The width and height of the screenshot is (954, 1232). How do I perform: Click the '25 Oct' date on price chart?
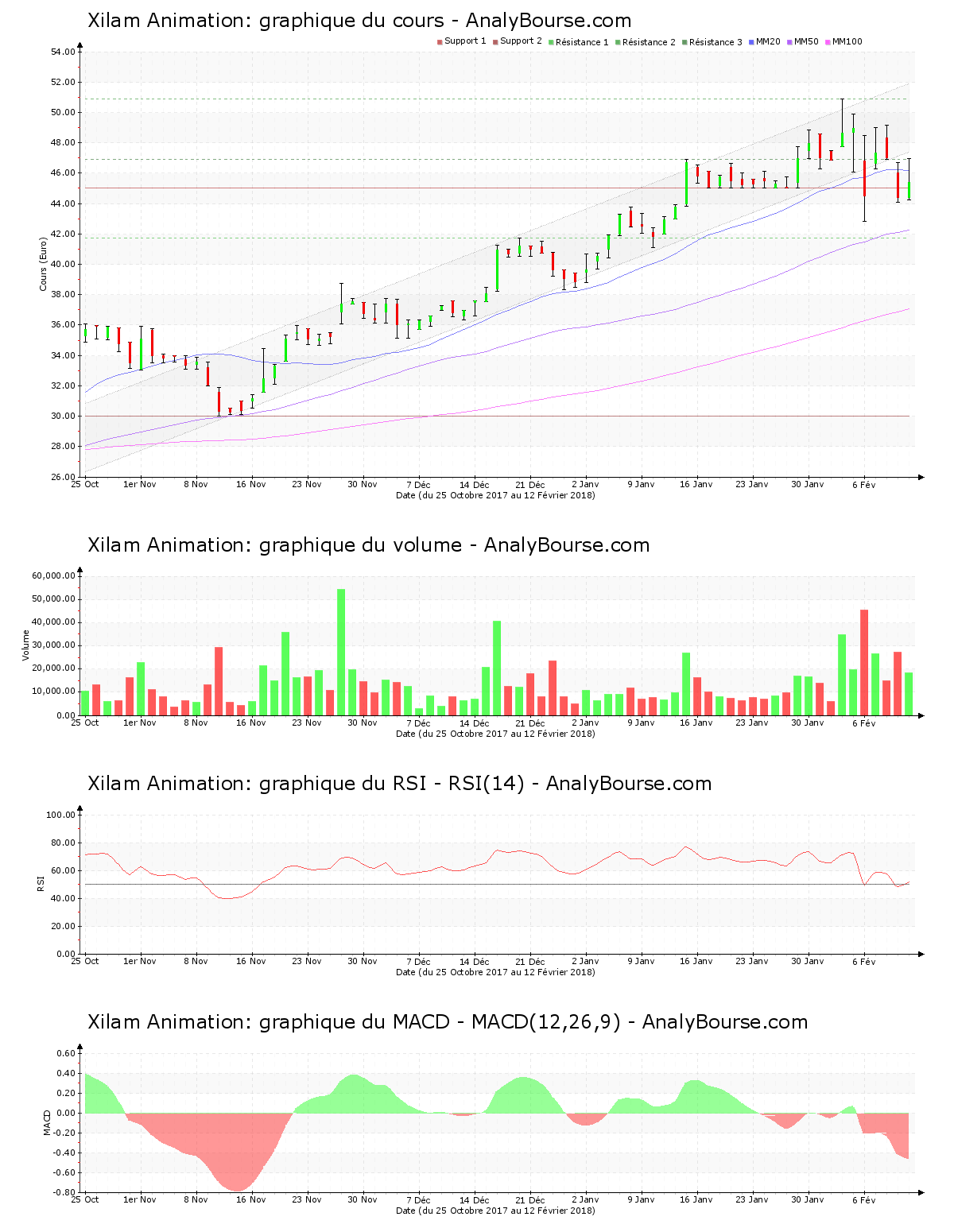[x=85, y=484]
